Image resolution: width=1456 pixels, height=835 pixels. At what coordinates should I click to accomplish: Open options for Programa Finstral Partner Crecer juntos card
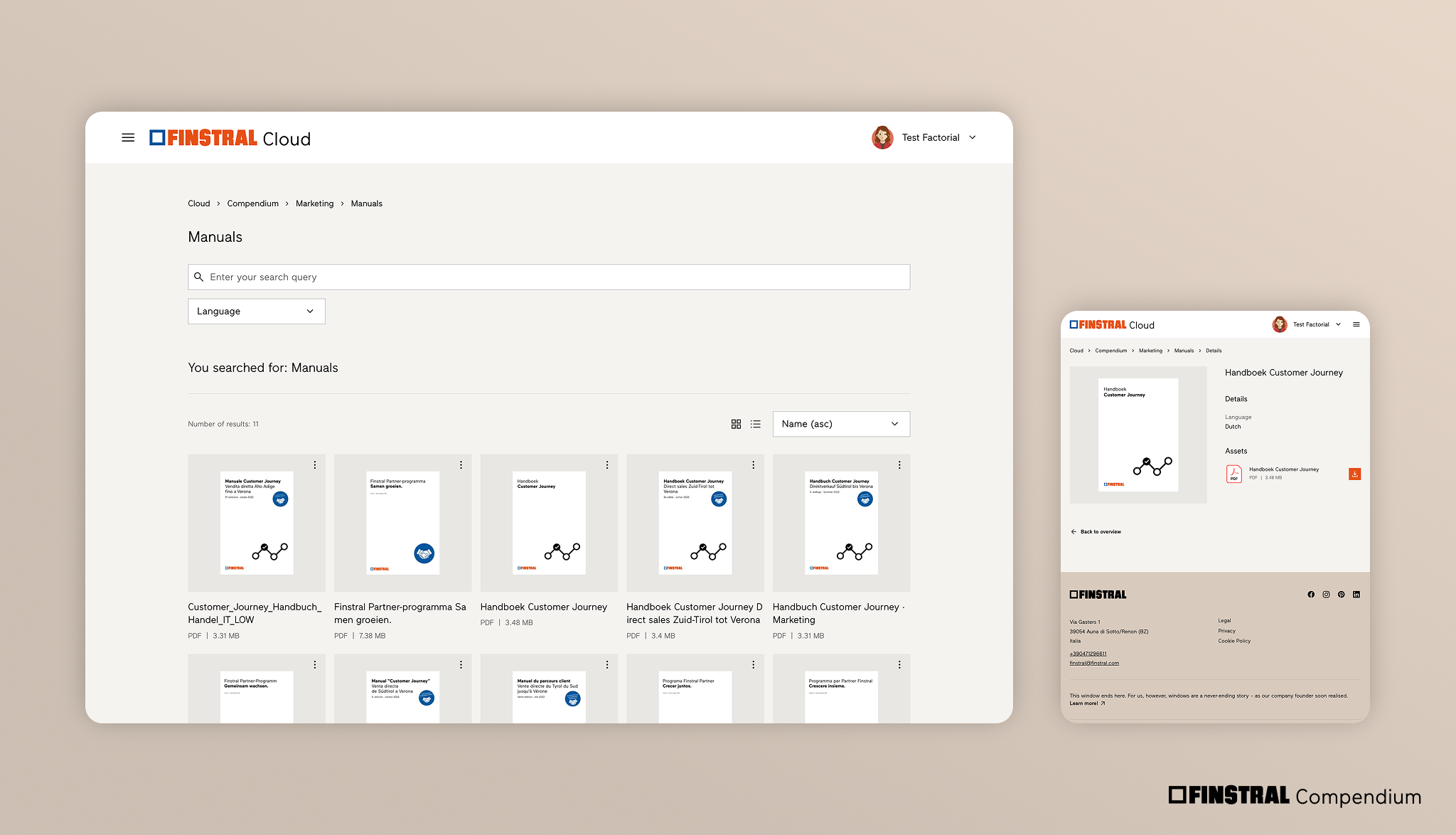click(754, 664)
